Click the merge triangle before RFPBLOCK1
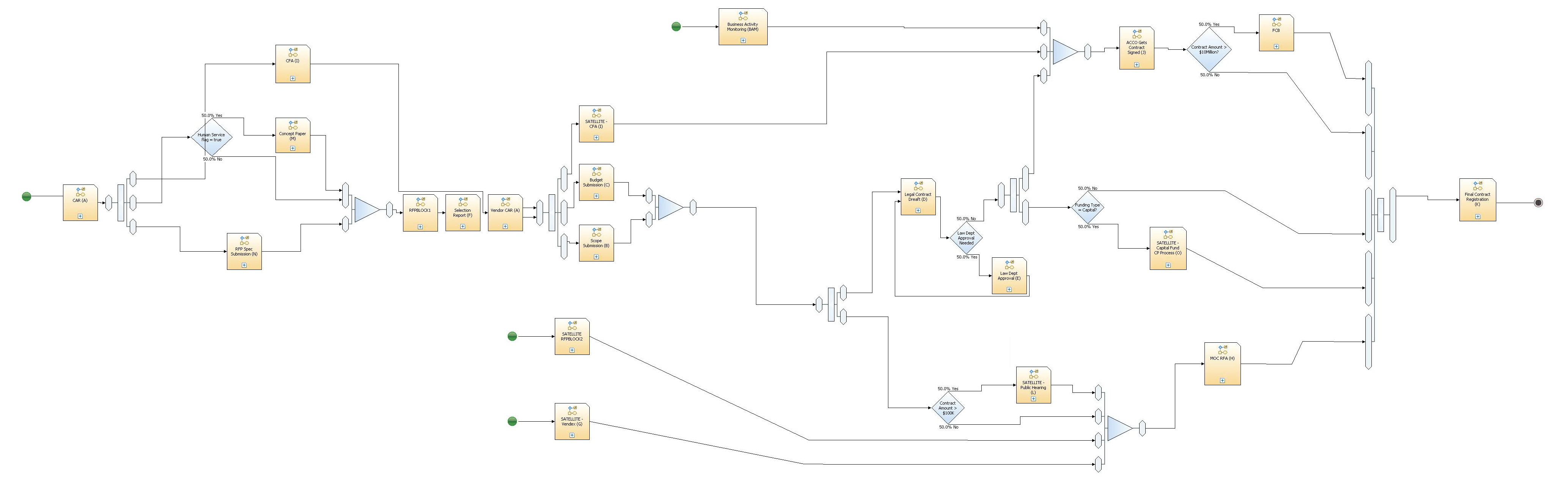 pos(367,210)
